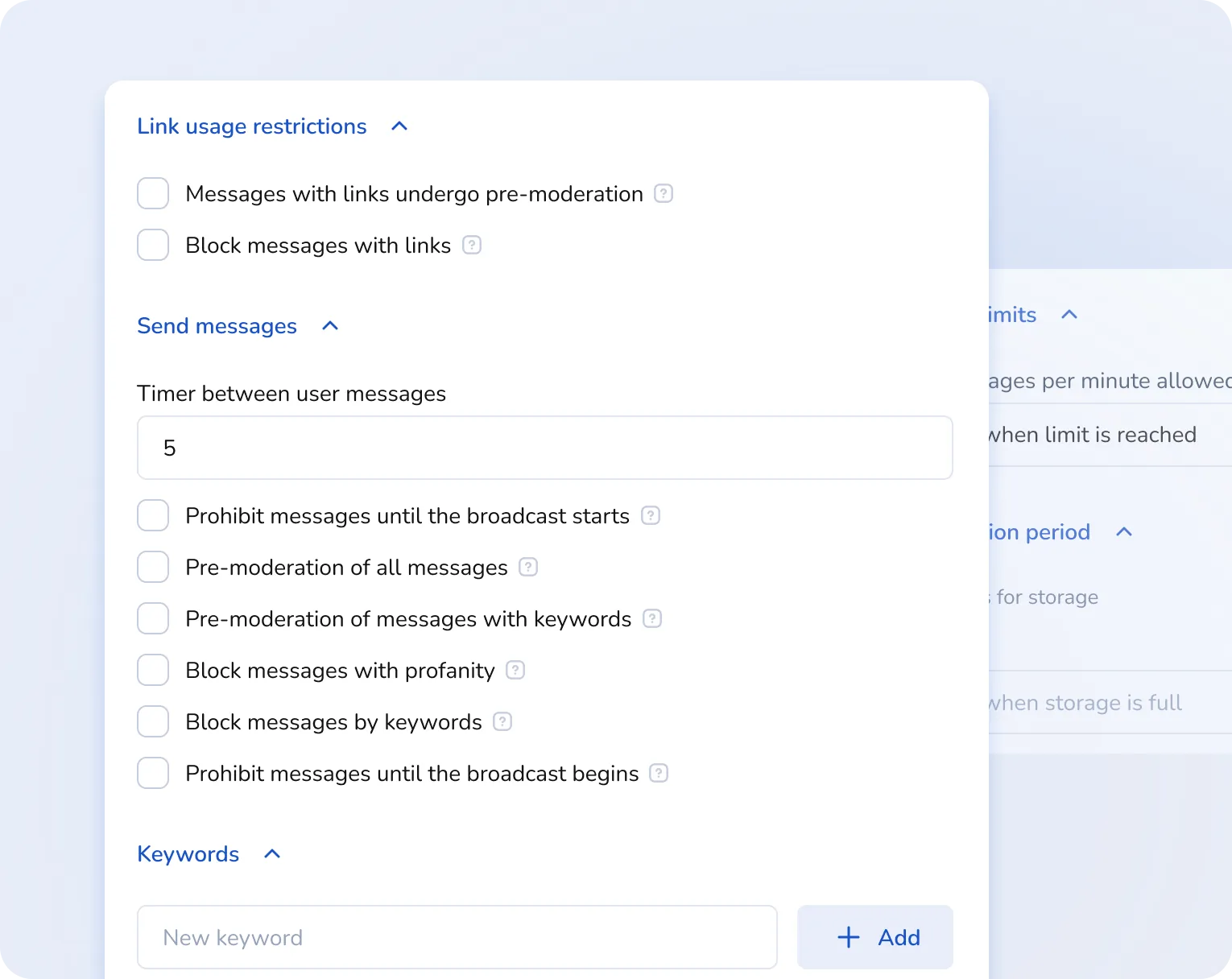This screenshot has height=979, width=1232.
Task: Click help for Block messages with profanity
Action: point(515,670)
